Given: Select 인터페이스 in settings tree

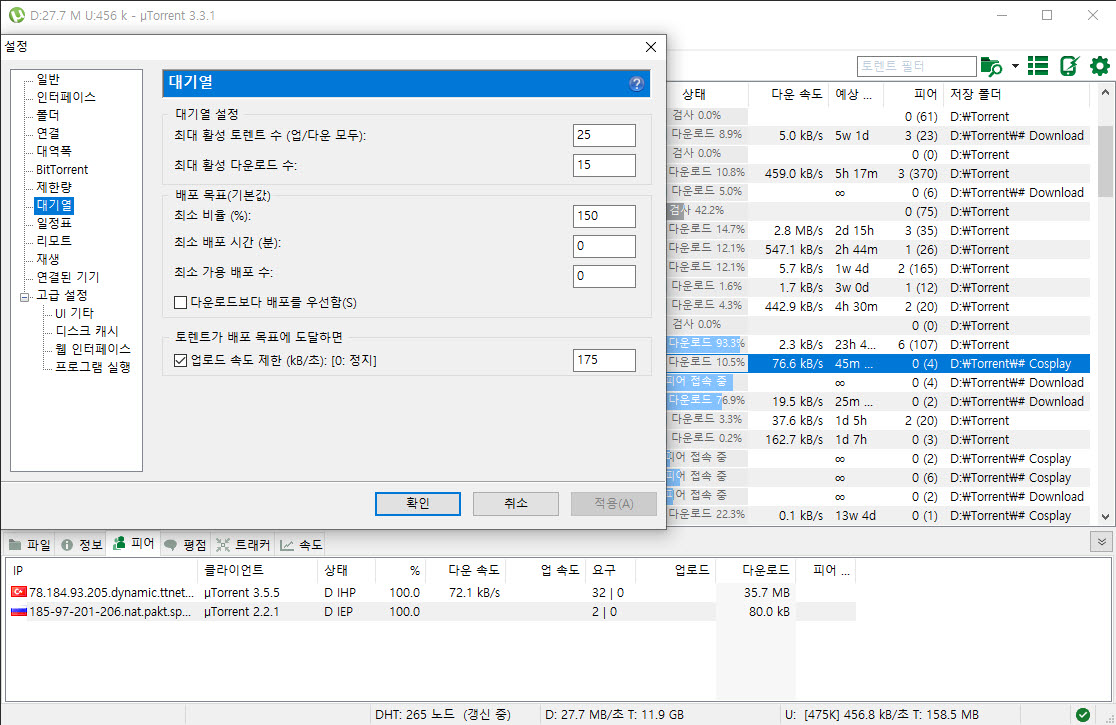Looking at the screenshot, I should [x=65, y=97].
